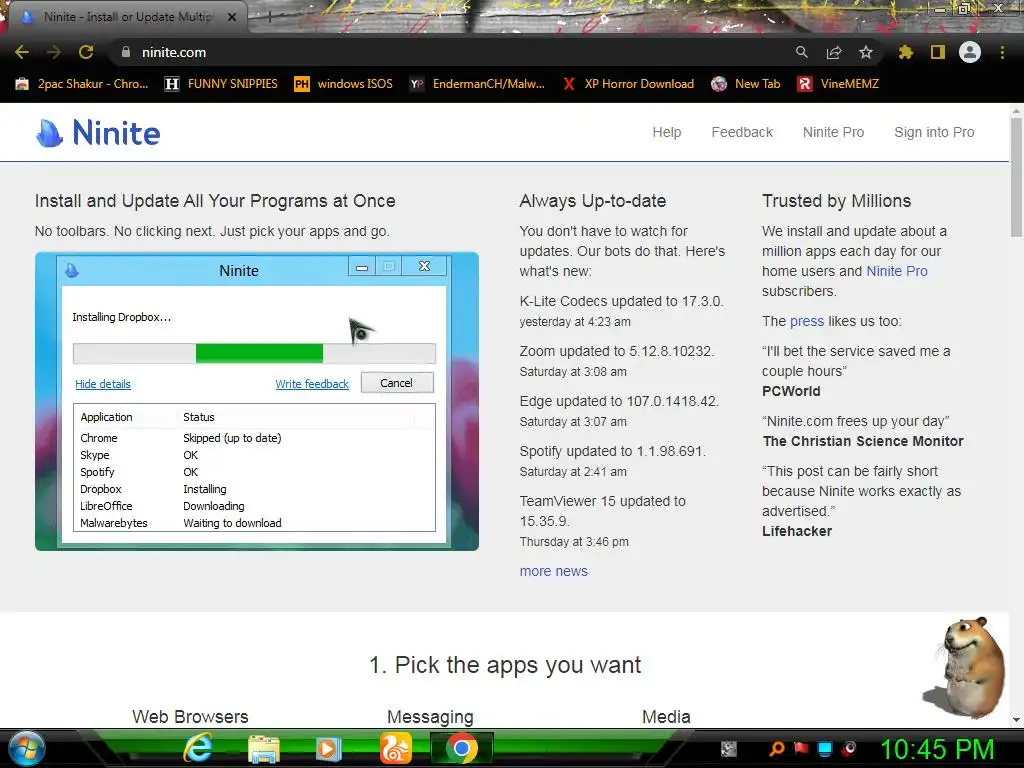Click the speaker volume tray icon
The image size is (1024, 768).
tap(850, 748)
